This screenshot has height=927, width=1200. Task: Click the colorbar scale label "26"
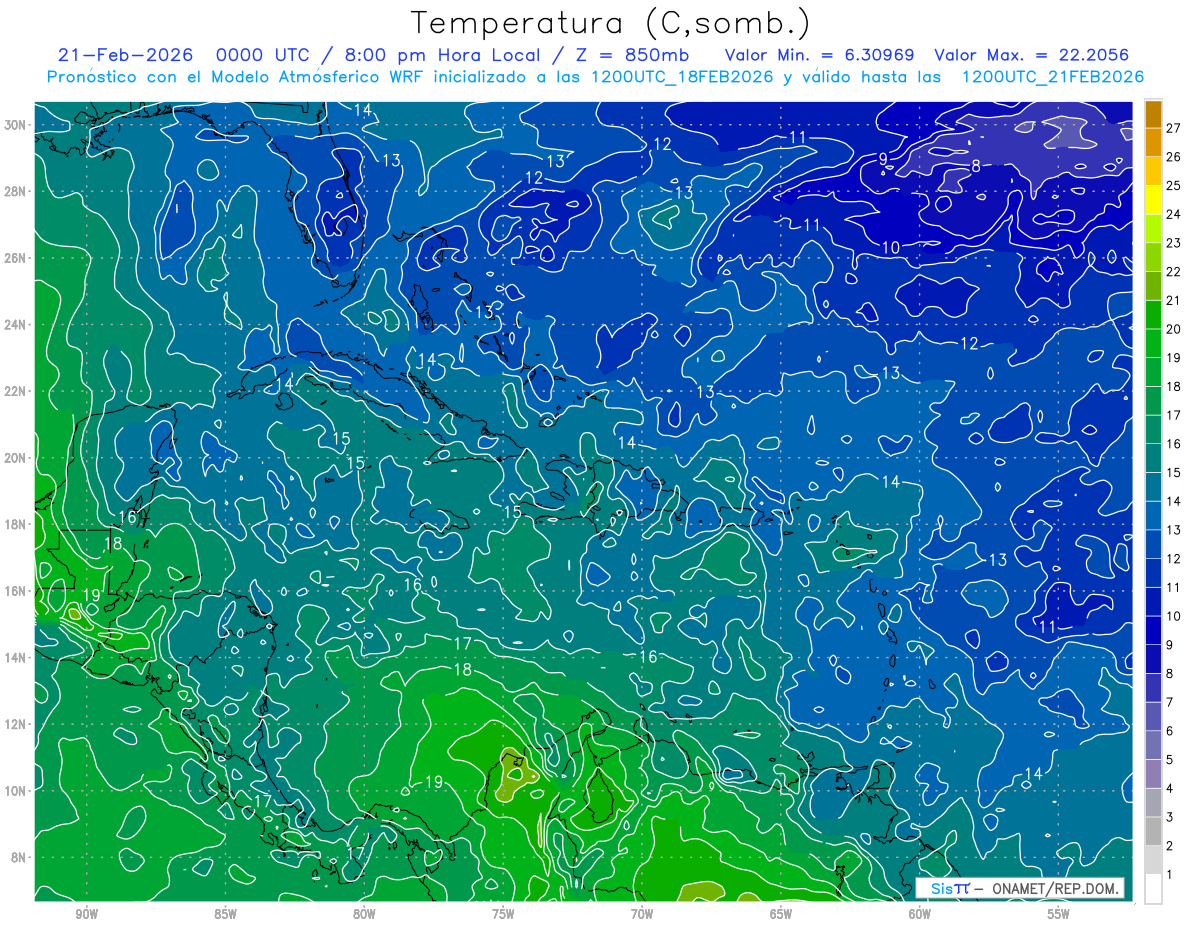coord(1173,157)
